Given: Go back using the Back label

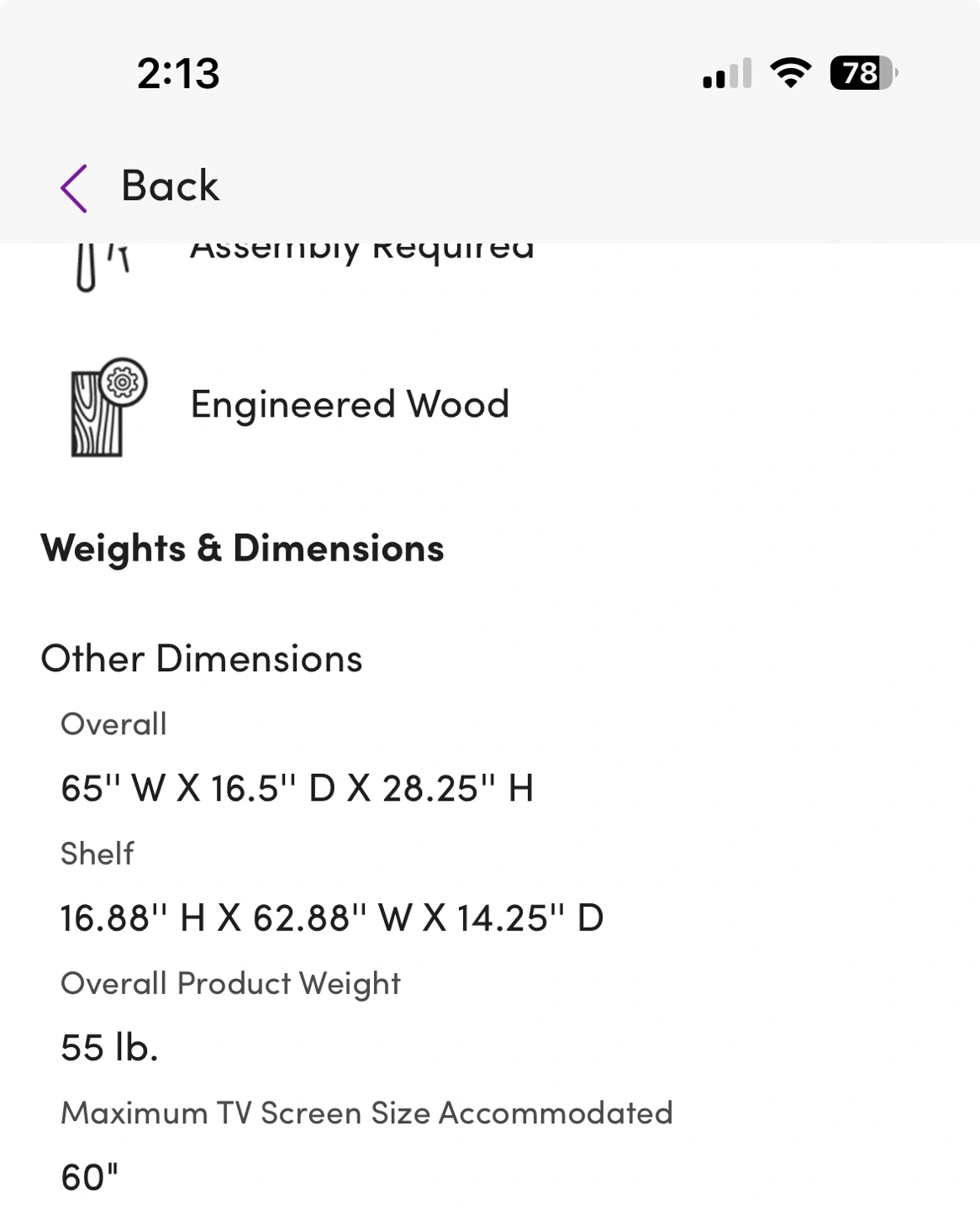Looking at the screenshot, I should [x=170, y=186].
